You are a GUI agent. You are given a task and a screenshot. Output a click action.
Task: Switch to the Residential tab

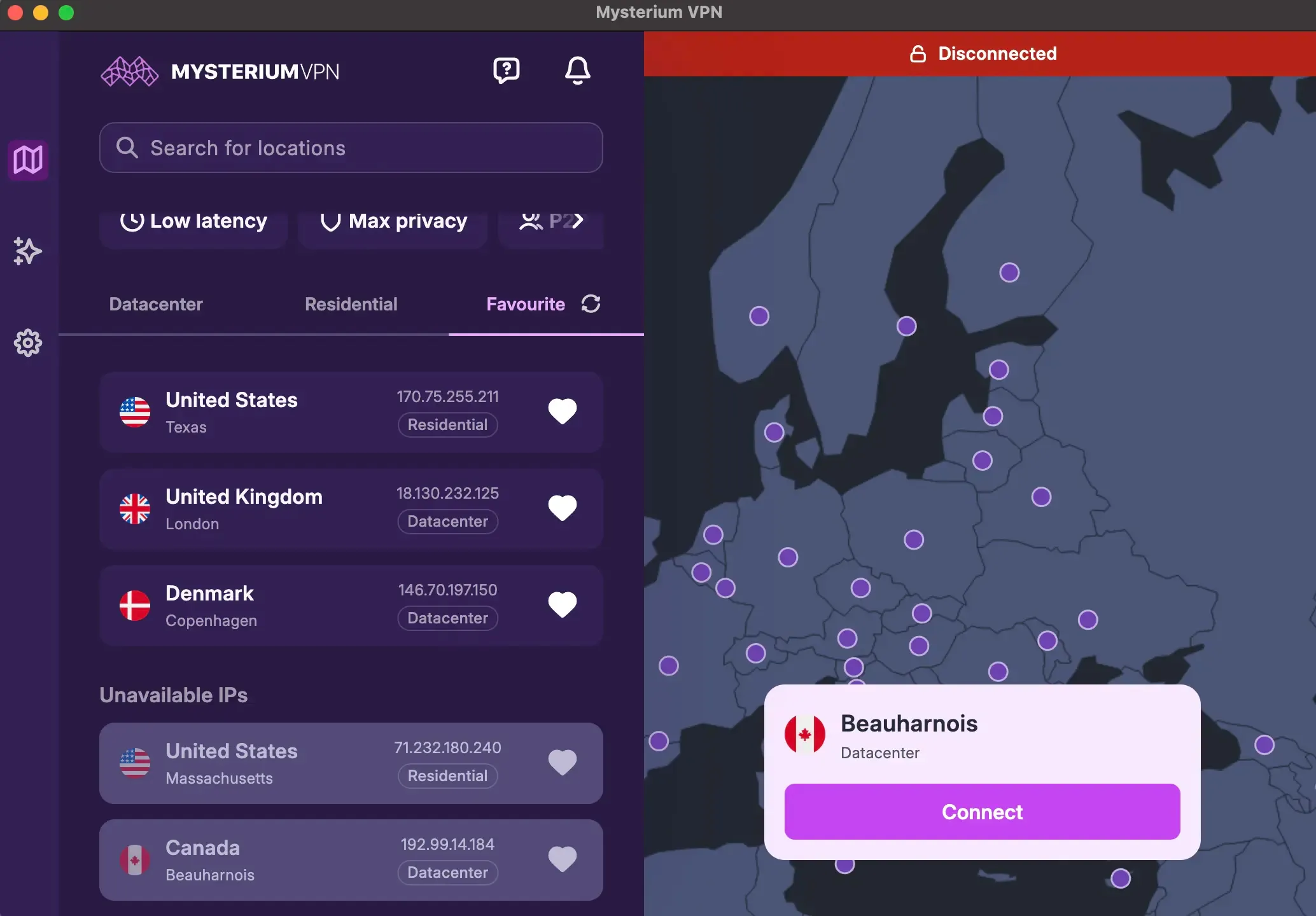(351, 304)
